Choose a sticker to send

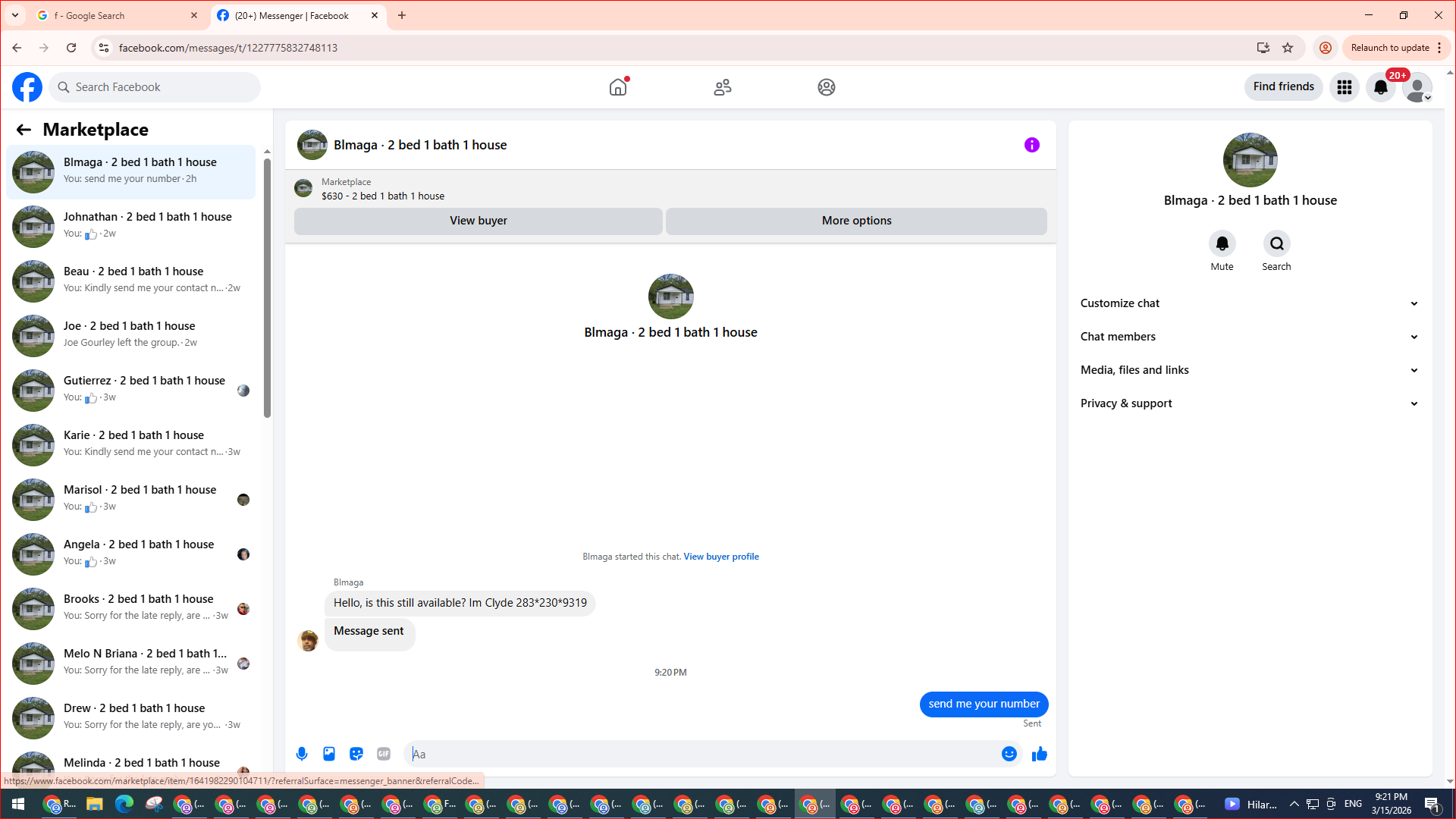point(356,754)
